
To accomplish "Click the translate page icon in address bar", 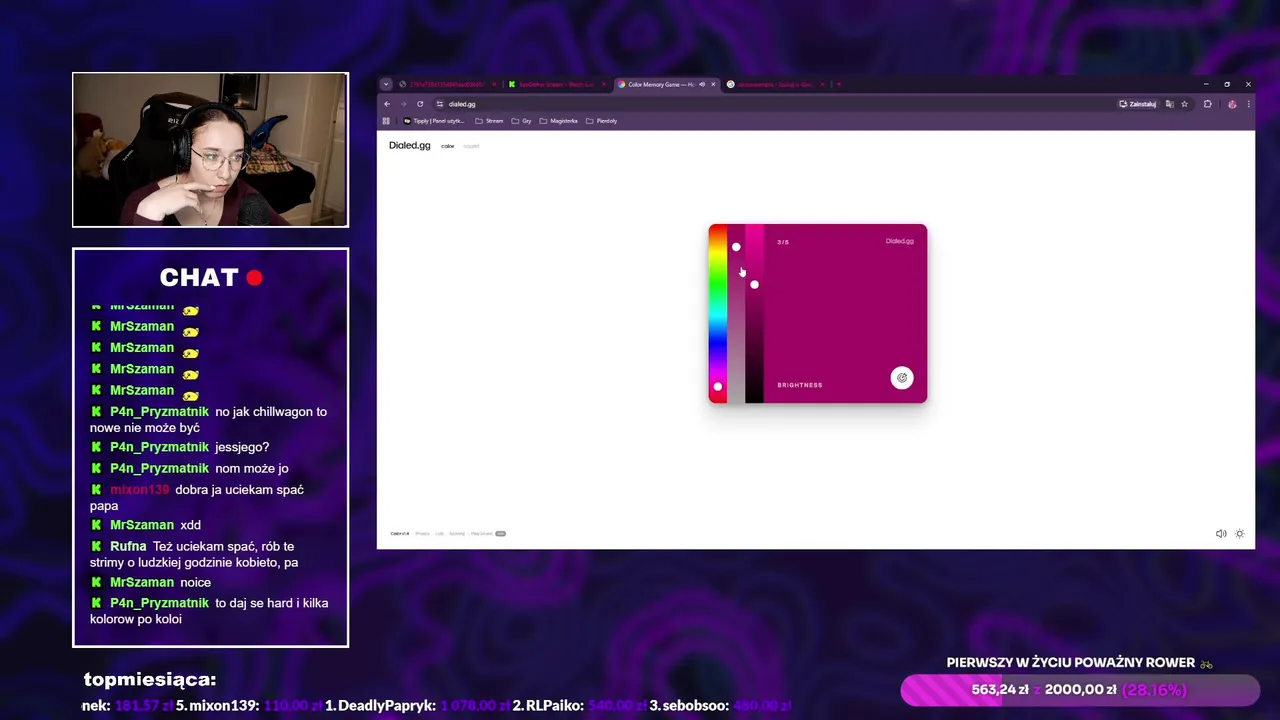I will [x=1169, y=104].
